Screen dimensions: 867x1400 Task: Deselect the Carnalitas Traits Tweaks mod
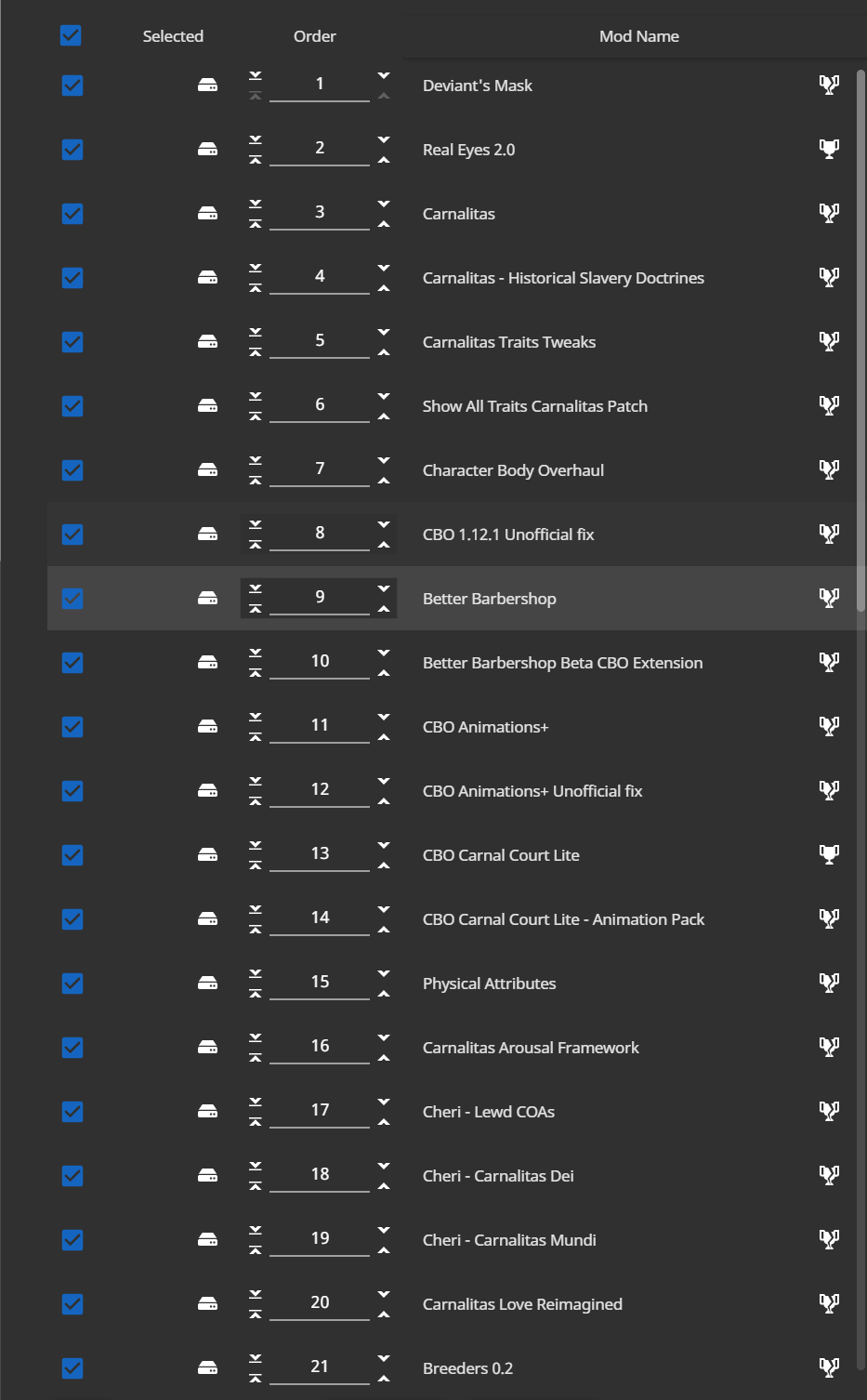(72, 342)
